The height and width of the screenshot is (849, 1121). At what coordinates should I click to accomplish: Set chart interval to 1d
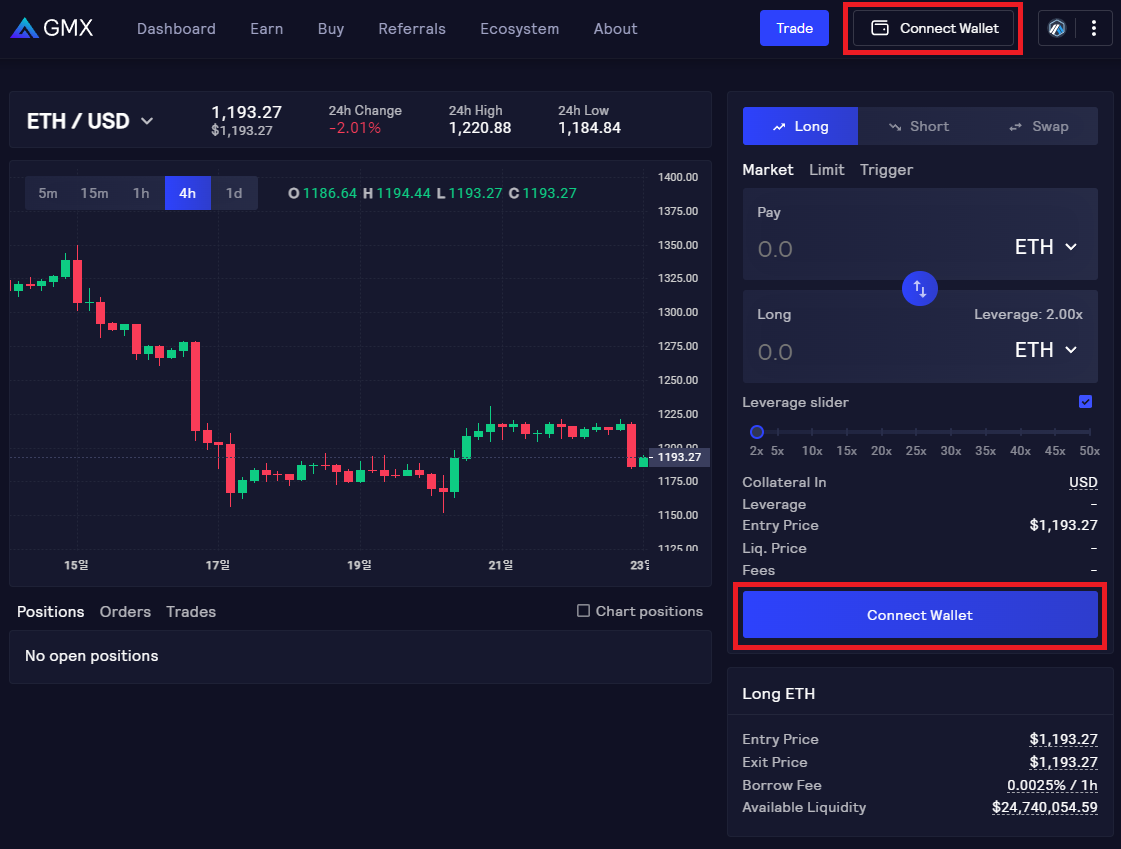point(234,193)
